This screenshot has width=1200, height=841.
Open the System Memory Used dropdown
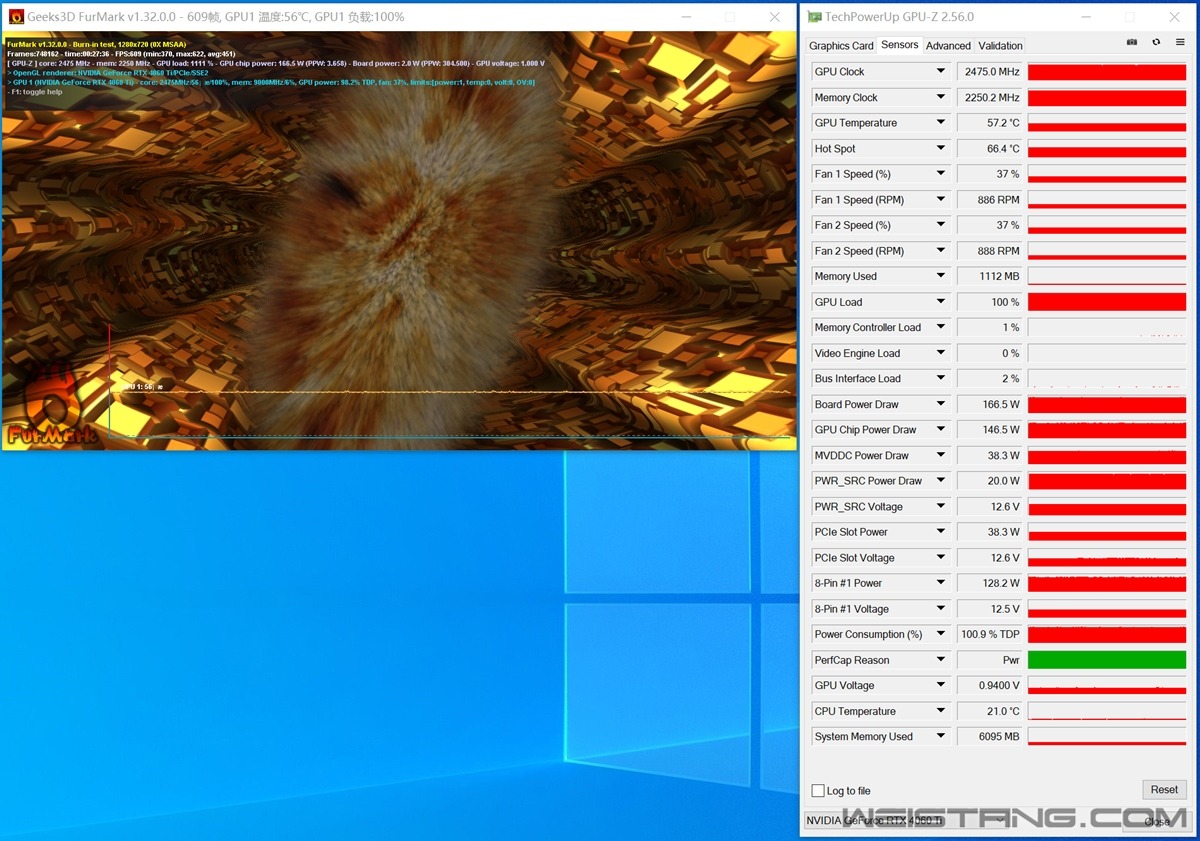pyautogui.click(x=941, y=736)
